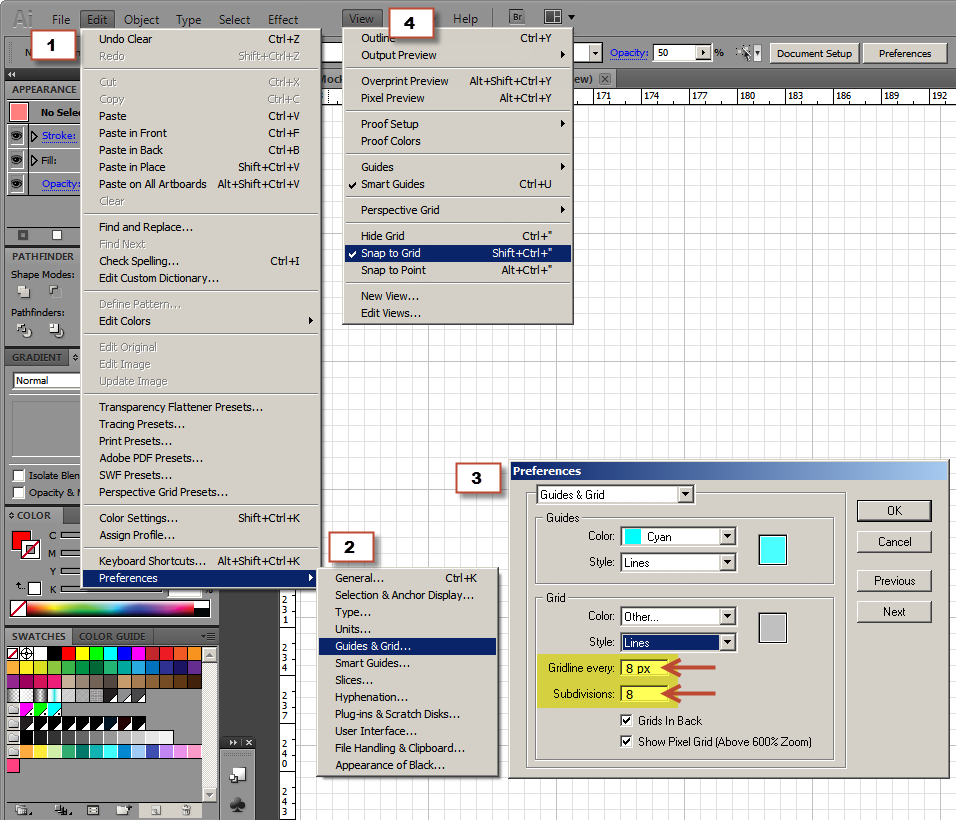Hide the Fill attribute via its eye icon
The image size is (956, 820).
[x=17, y=160]
